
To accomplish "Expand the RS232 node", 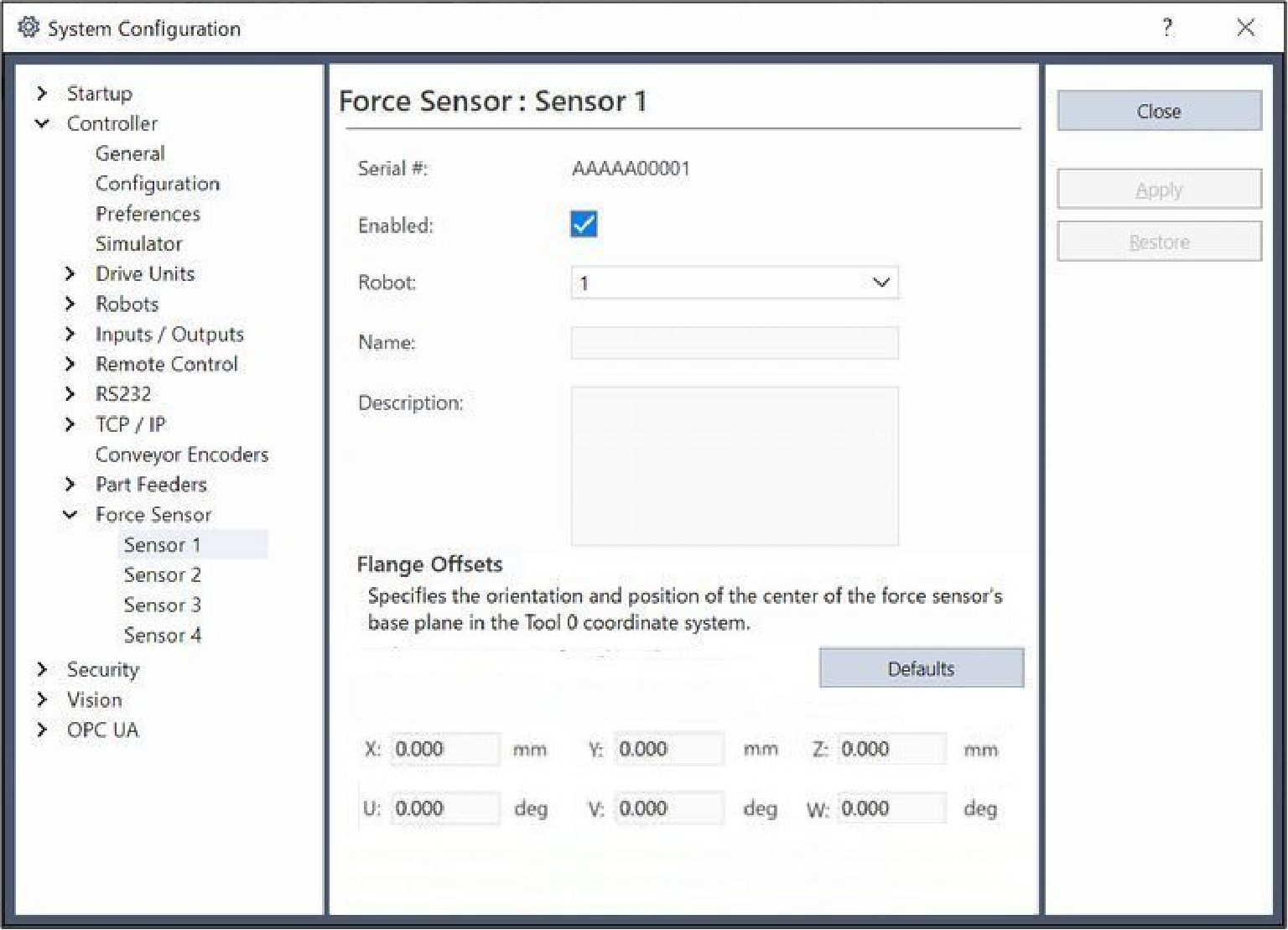I will (70, 393).
